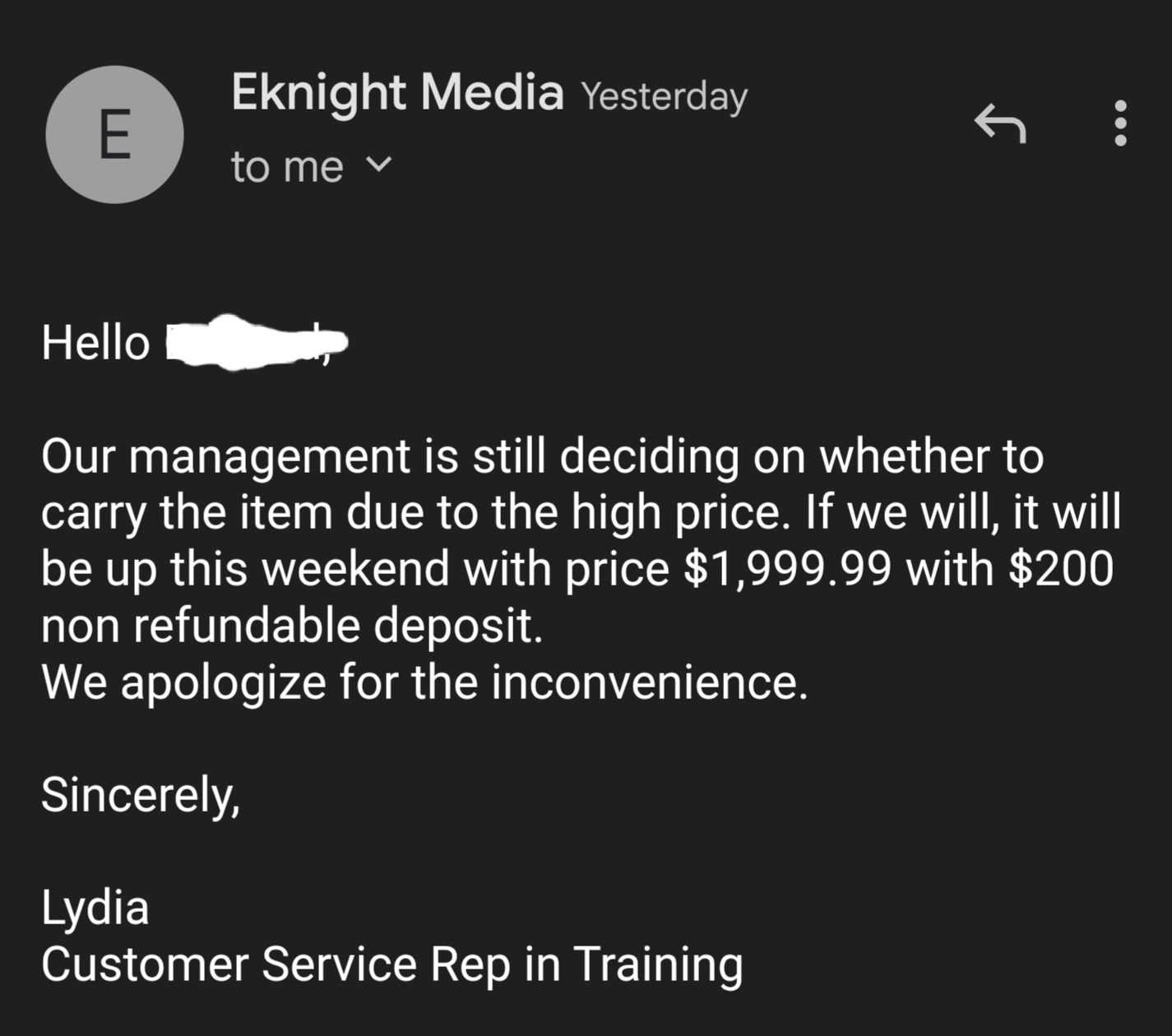Tap the "non refundable deposit." text
The image size is (1172, 1036).
click(x=292, y=625)
